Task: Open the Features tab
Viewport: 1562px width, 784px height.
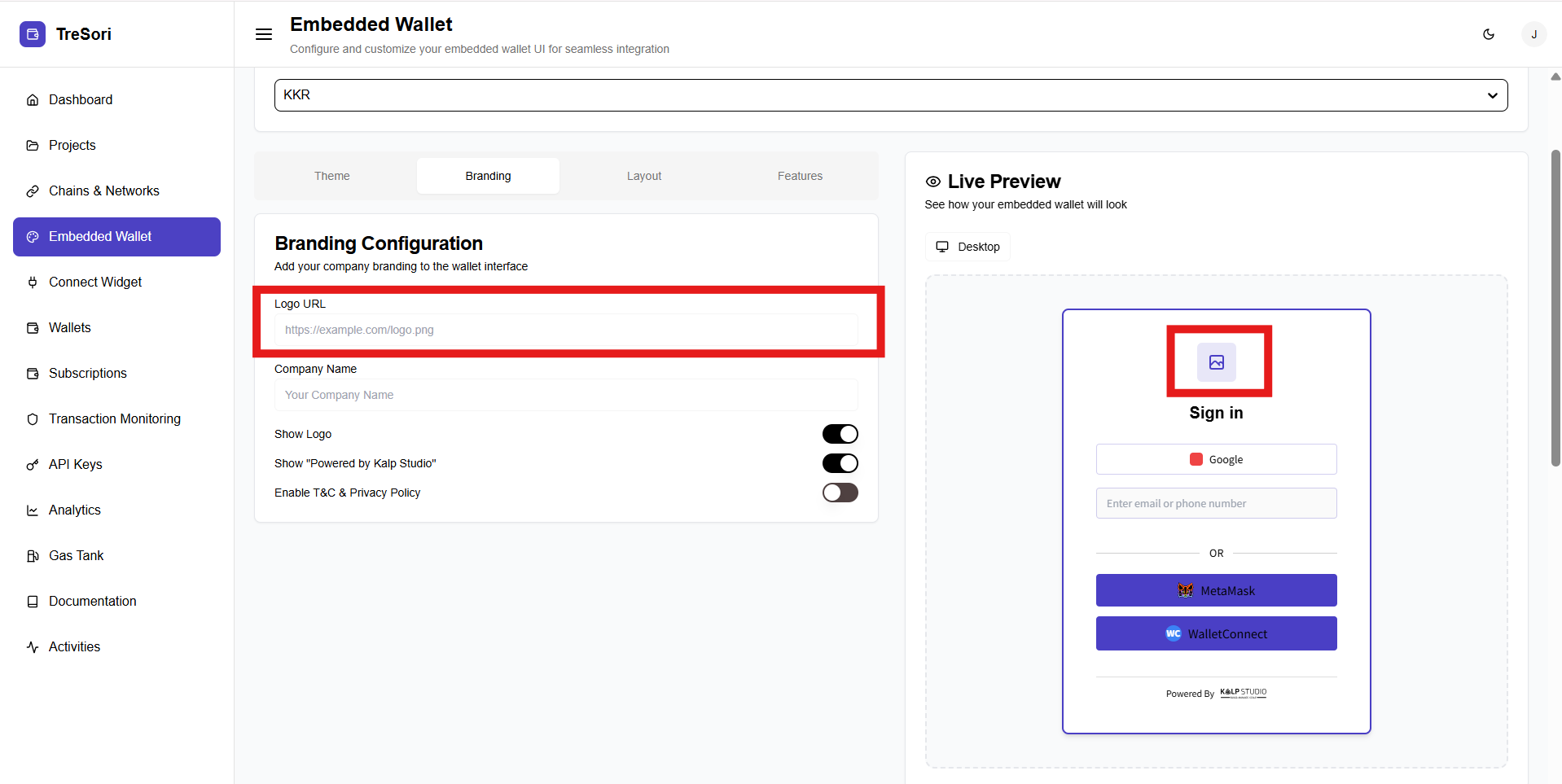Action: pyautogui.click(x=800, y=176)
